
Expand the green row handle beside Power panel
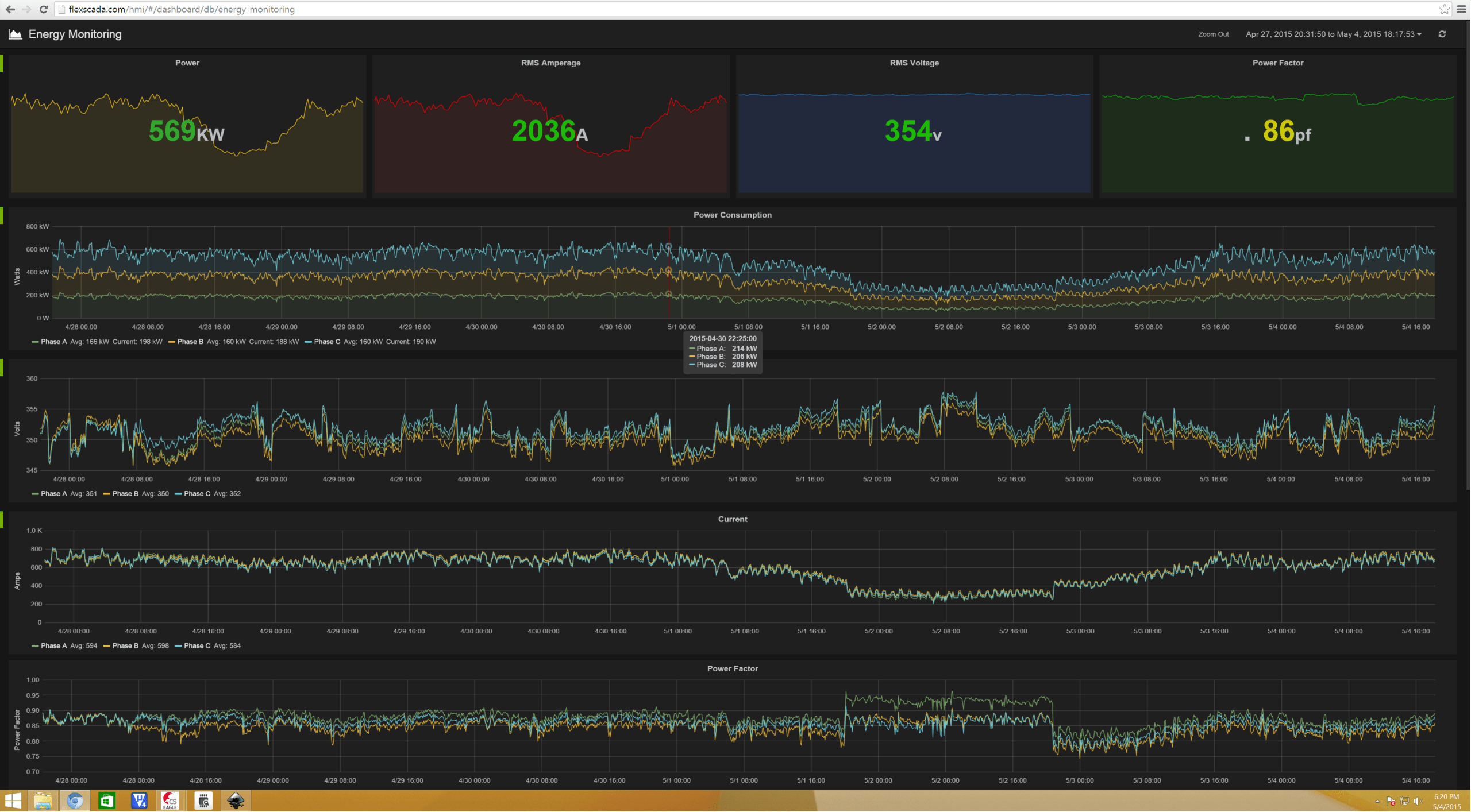[x=2, y=64]
